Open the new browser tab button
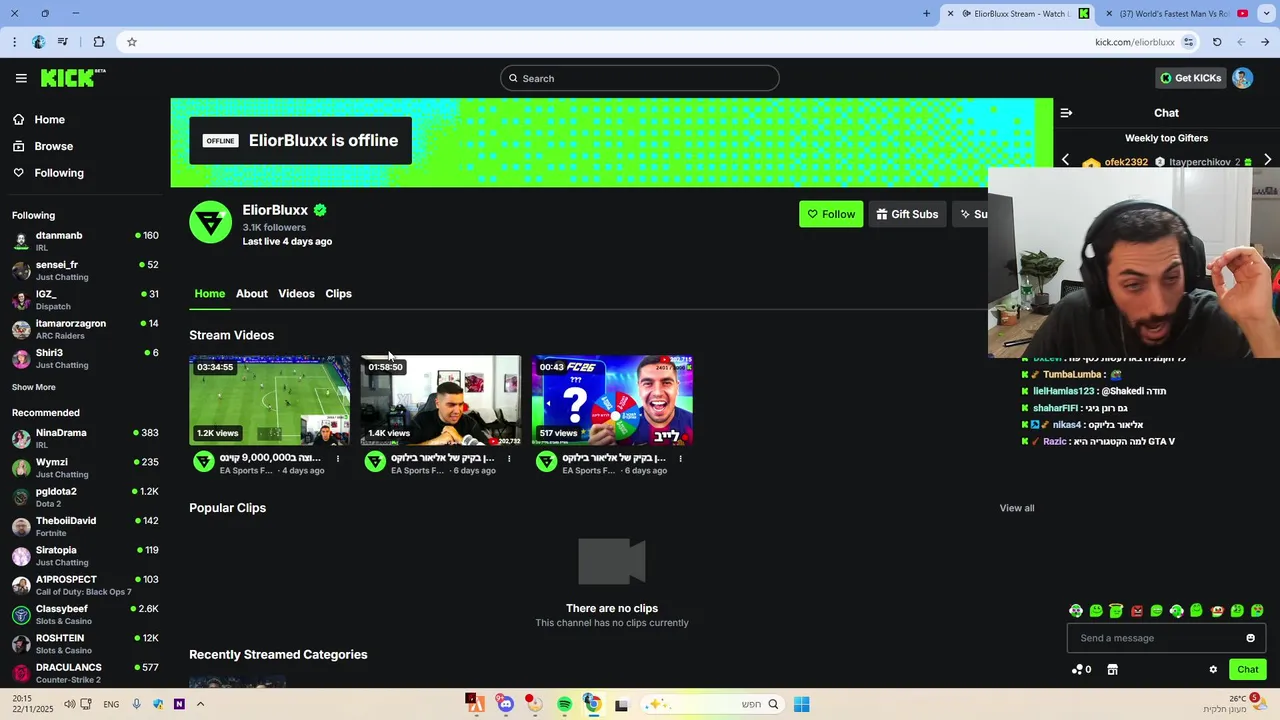The image size is (1280, 720). click(x=926, y=13)
